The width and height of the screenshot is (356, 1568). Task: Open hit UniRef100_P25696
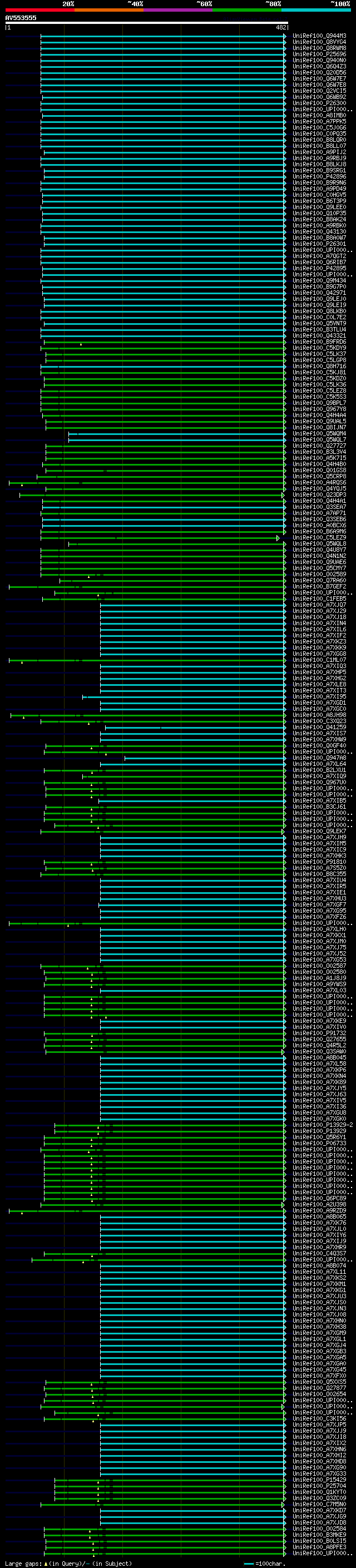pyautogui.click(x=319, y=54)
